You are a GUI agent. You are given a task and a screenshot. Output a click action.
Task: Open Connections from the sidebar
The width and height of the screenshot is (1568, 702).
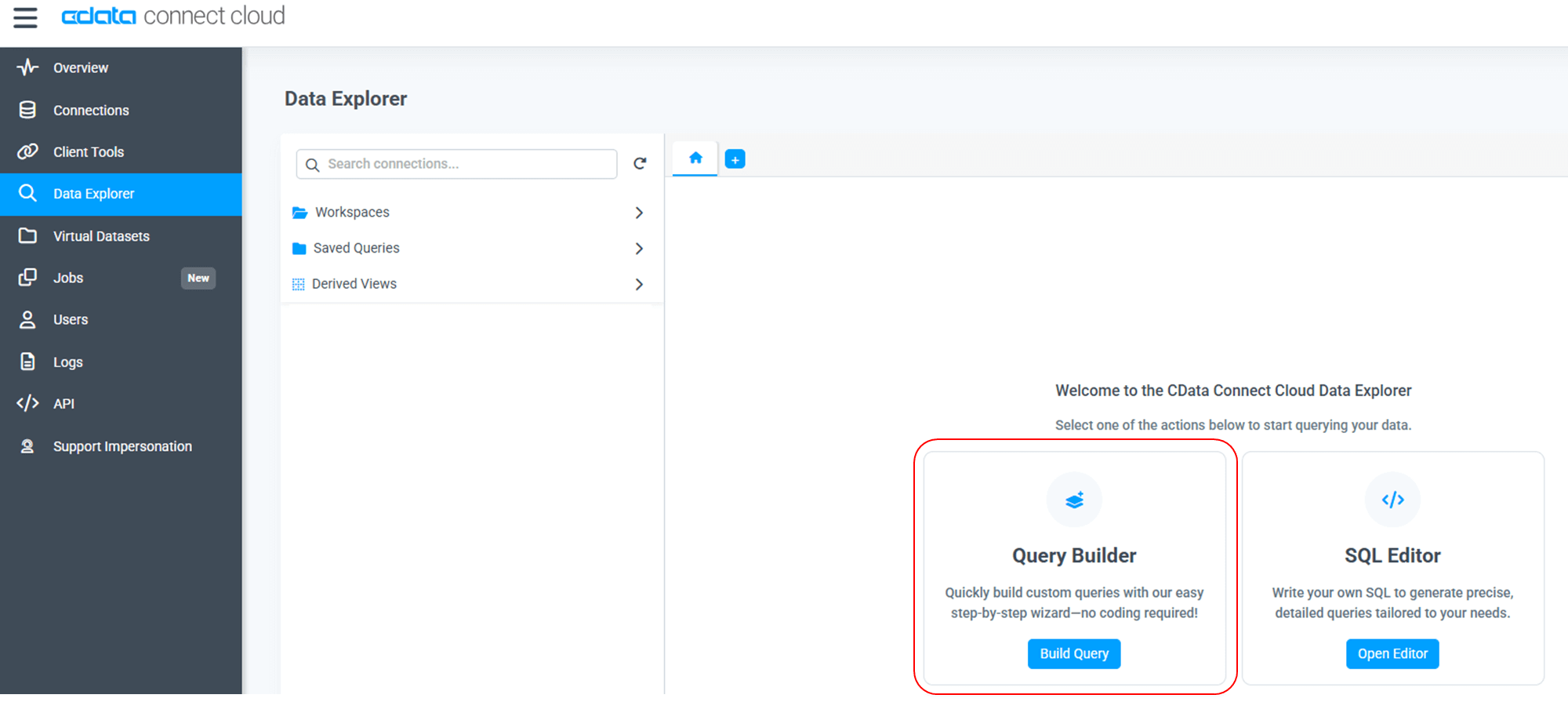coord(121,110)
